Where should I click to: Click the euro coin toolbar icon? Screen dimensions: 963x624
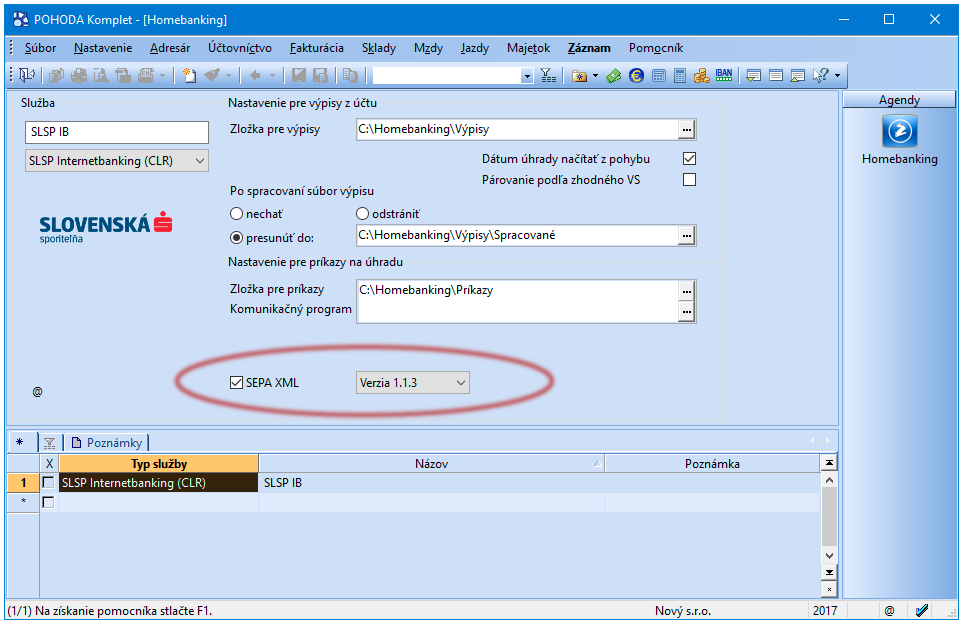[636, 76]
